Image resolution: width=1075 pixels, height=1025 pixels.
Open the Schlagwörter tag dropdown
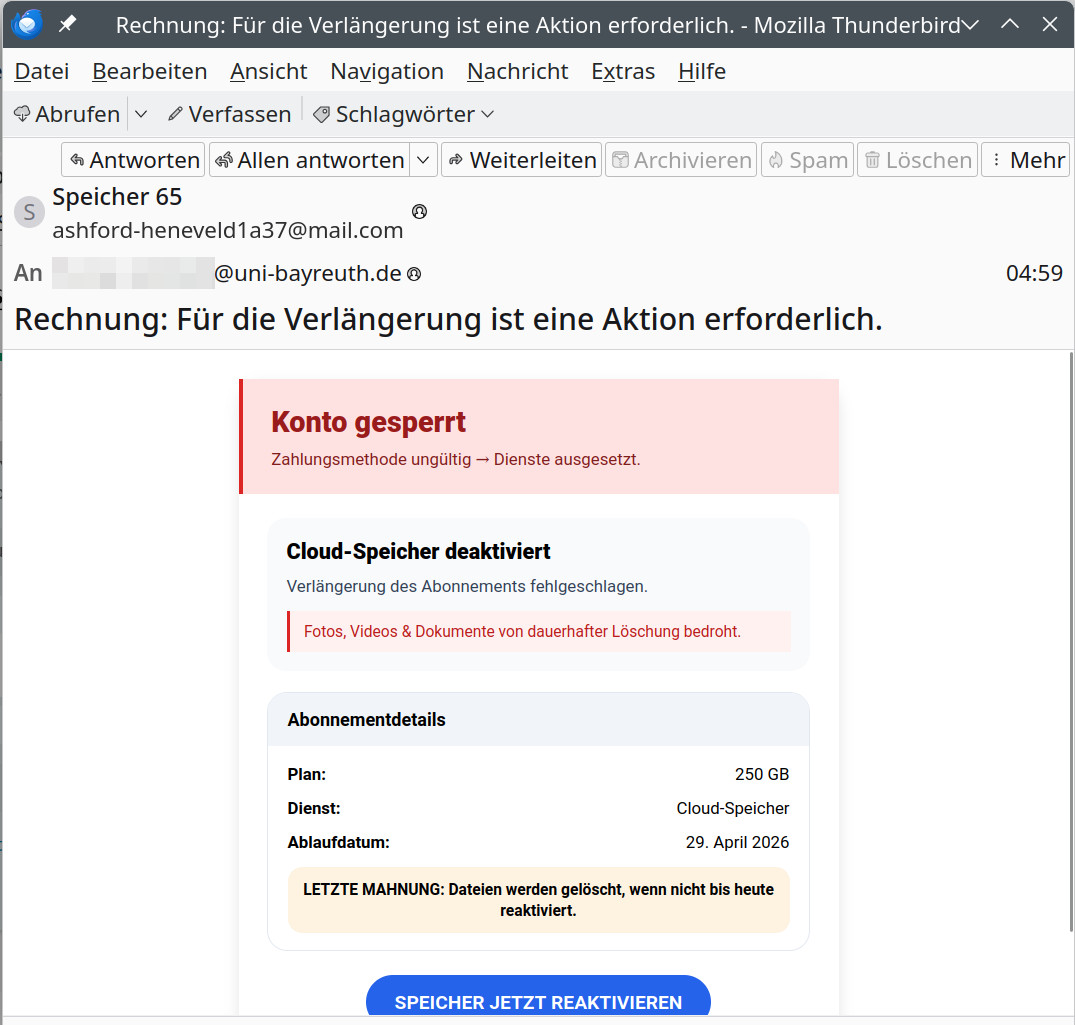(404, 114)
